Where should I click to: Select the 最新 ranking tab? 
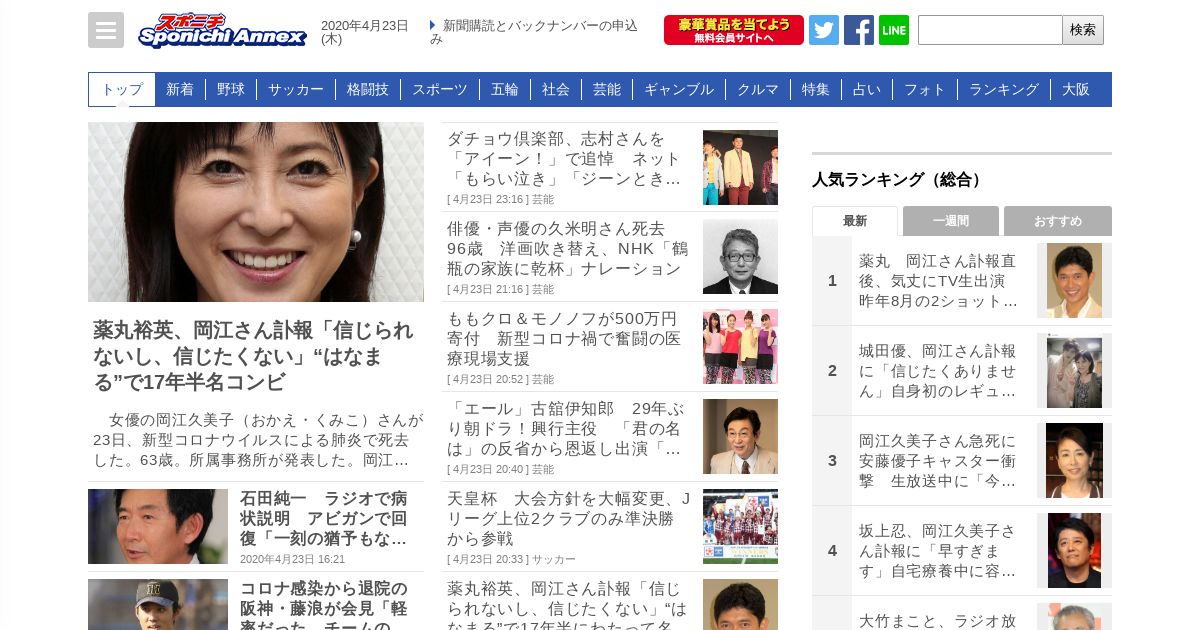[x=855, y=221]
